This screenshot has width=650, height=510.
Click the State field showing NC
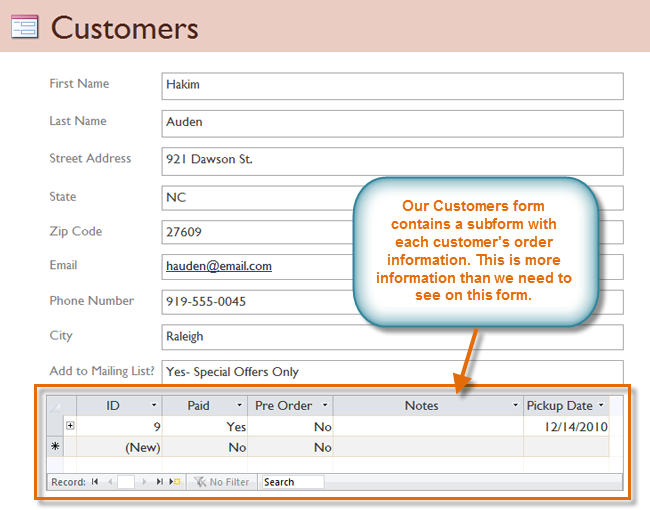[257, 198]
